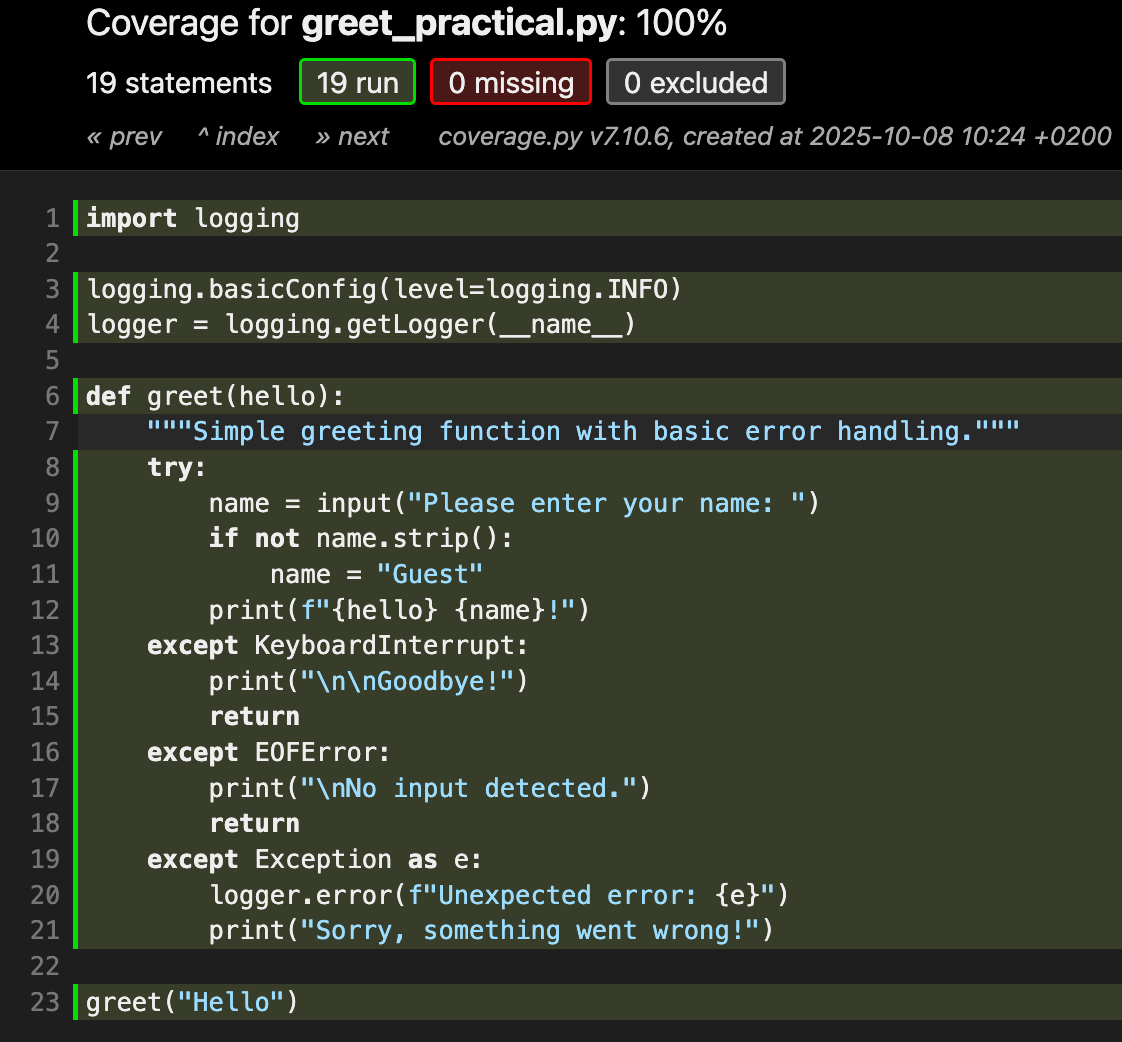1122x1042 pixels.
Task: Go to the next file via » next
Action: [x=352, y=136]
